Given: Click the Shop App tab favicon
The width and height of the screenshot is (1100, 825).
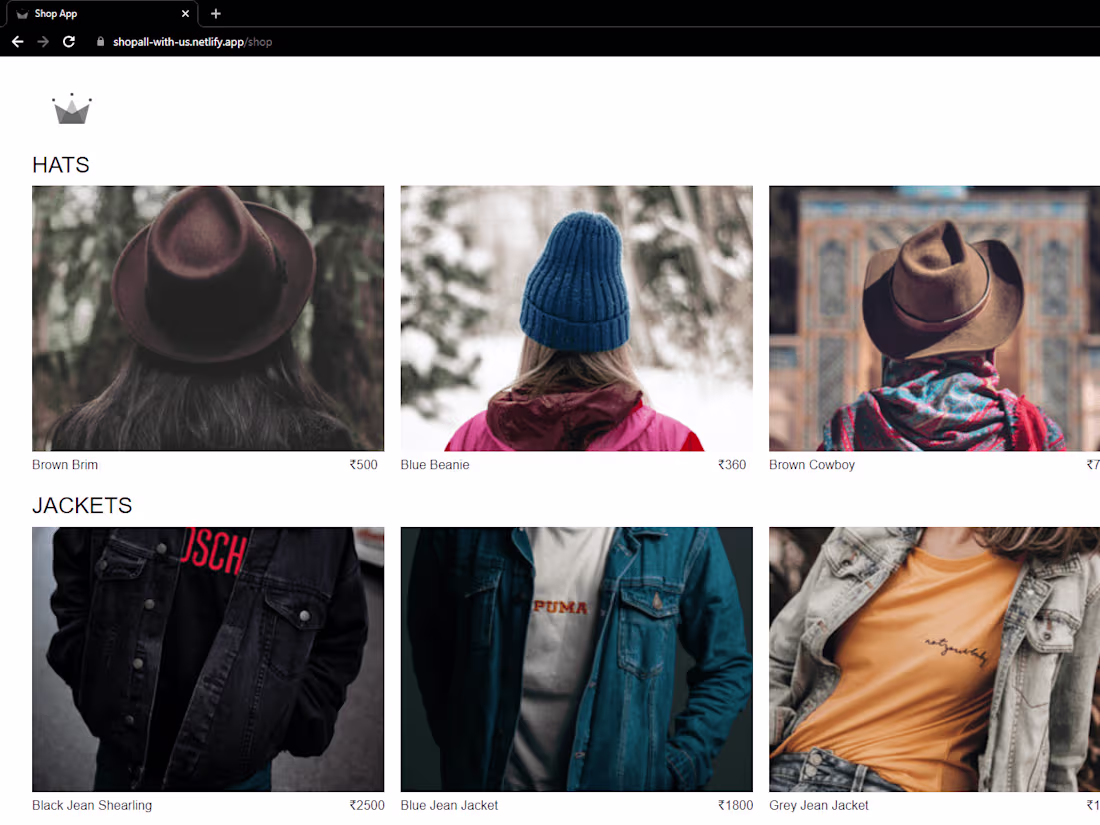Looking at the screenshot, I should pos(22,13).
